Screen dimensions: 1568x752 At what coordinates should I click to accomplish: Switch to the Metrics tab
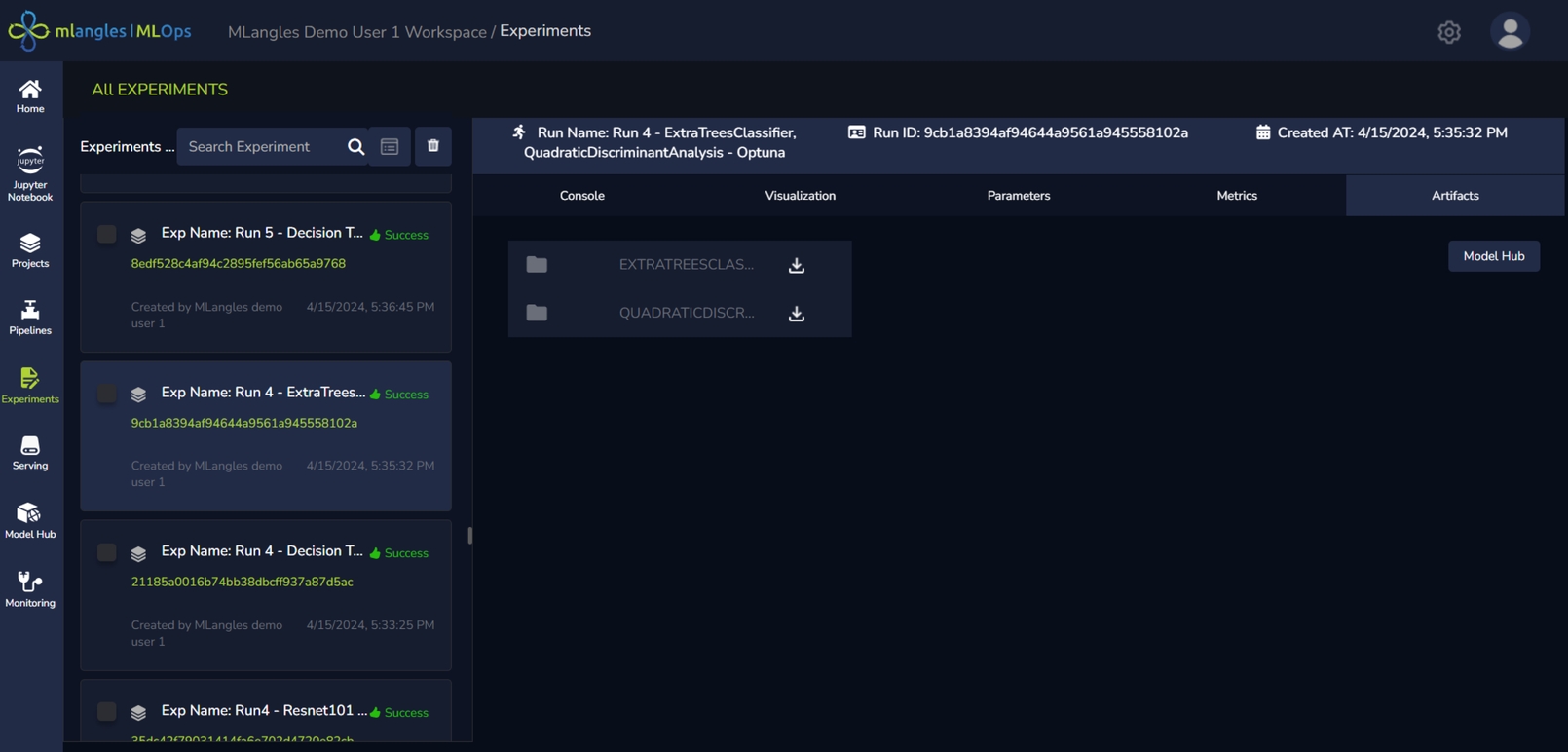click(1236, 196)
